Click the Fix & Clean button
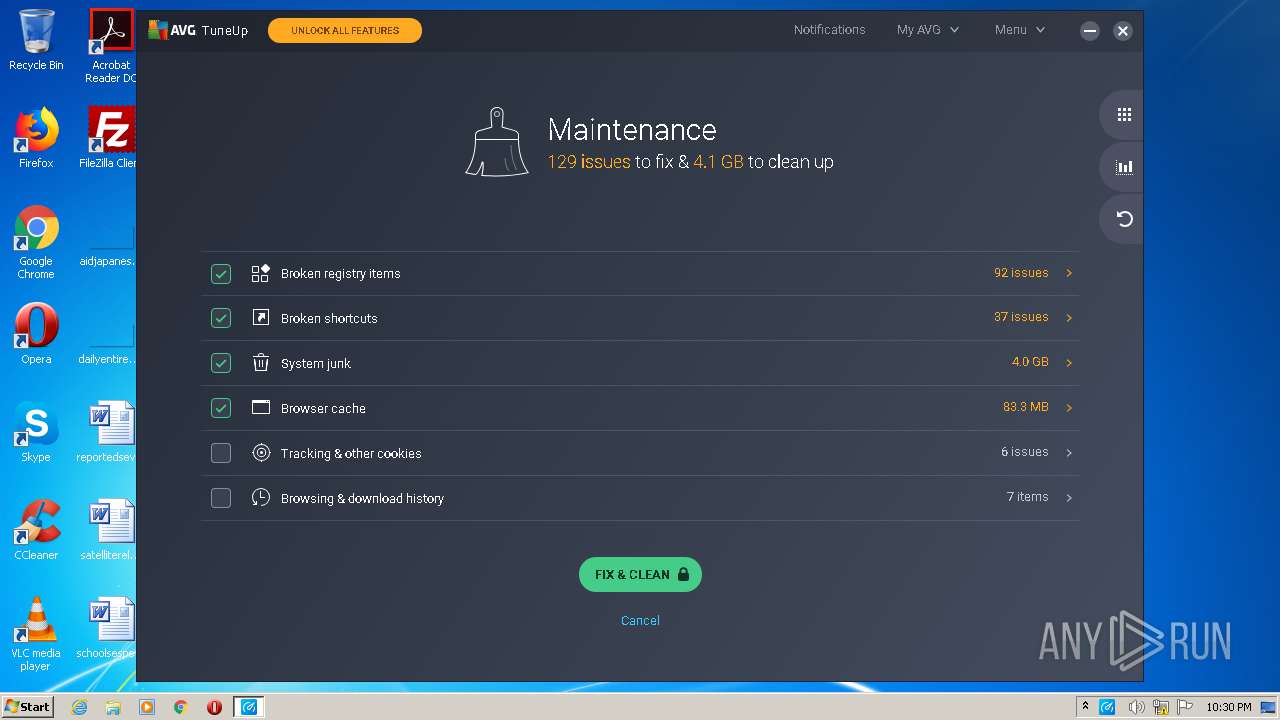1280x720 pixels. click(x=640, y=575)
